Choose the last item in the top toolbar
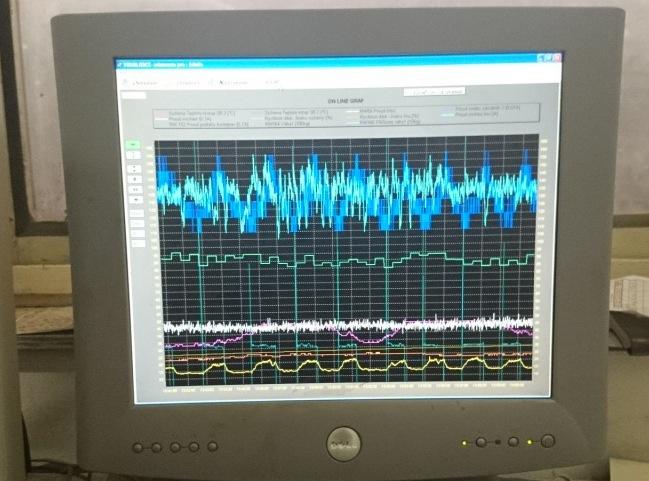This screenshot has height=481, width=649. [271, 81]
